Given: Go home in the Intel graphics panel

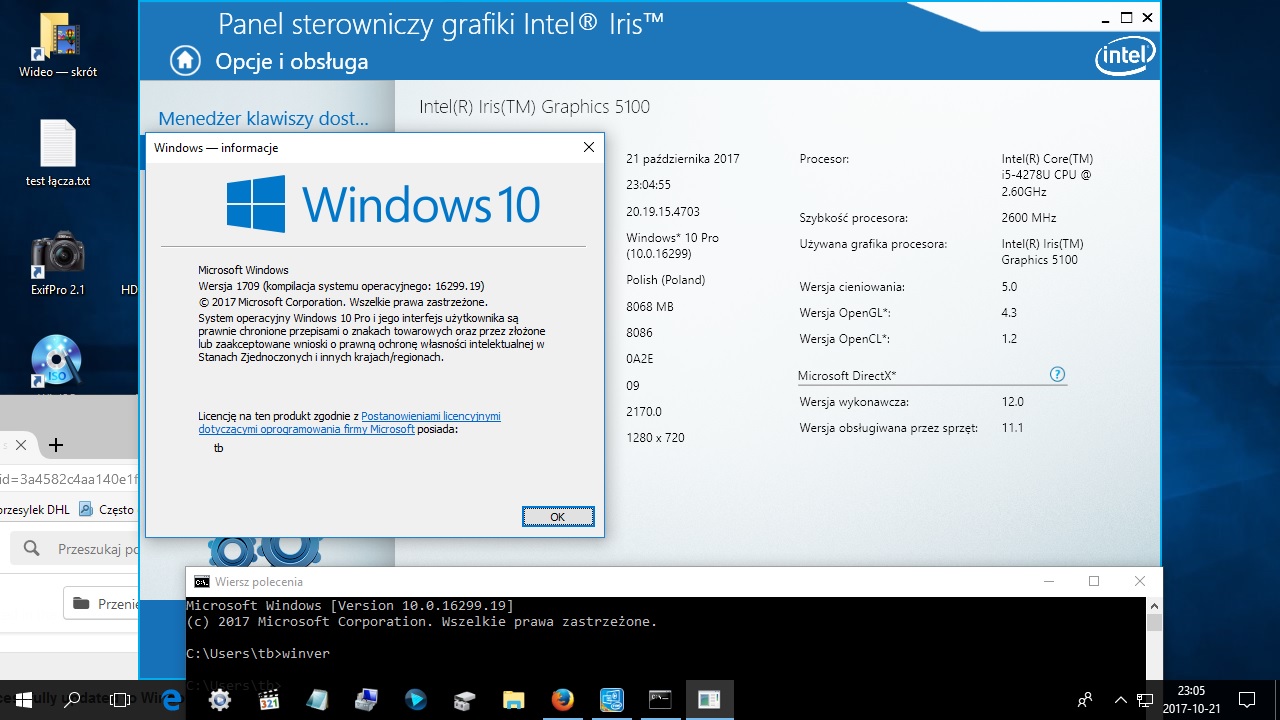Looking at the screenshot, I should point(185,61).
